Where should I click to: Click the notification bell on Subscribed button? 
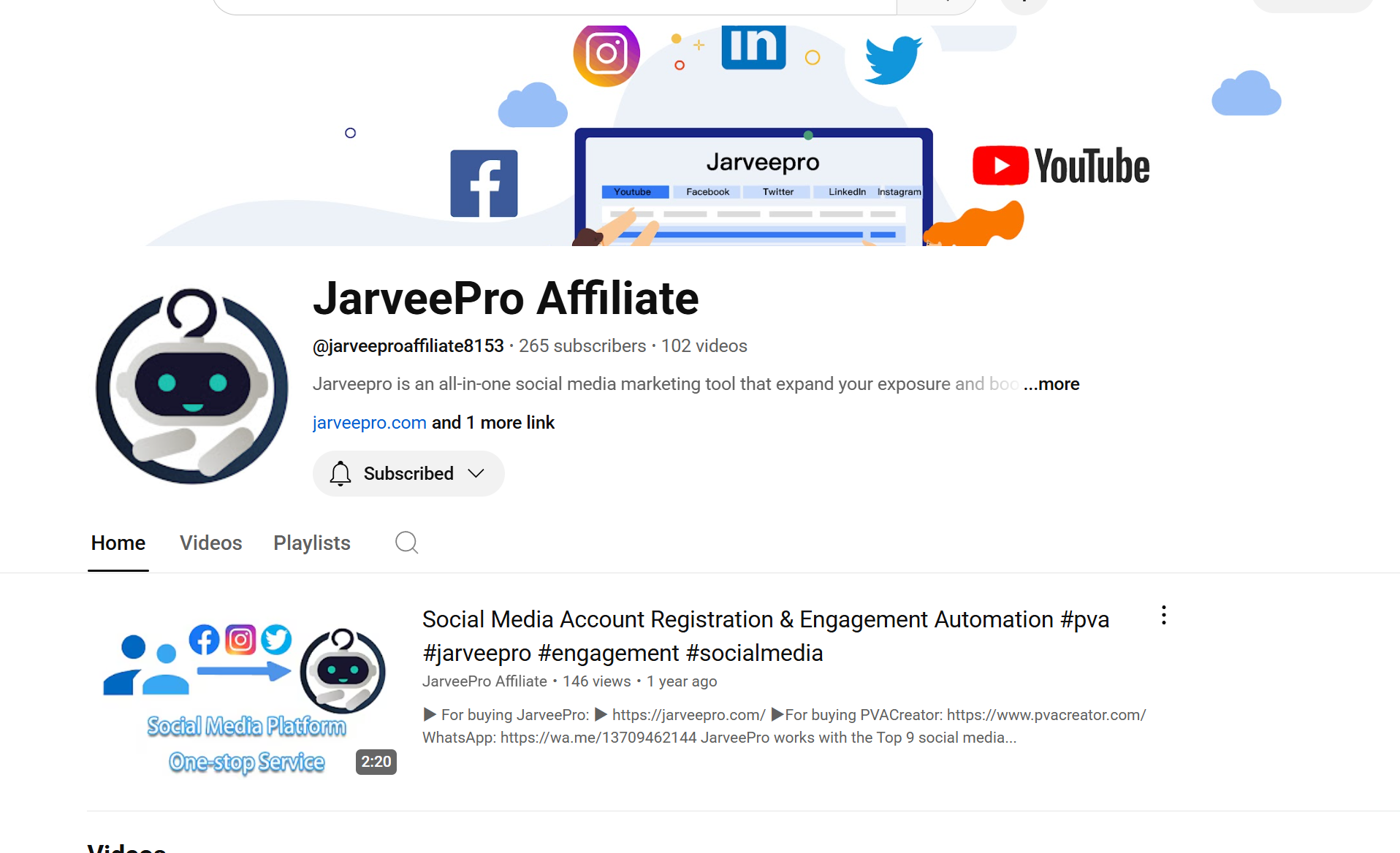click(340, 473)
